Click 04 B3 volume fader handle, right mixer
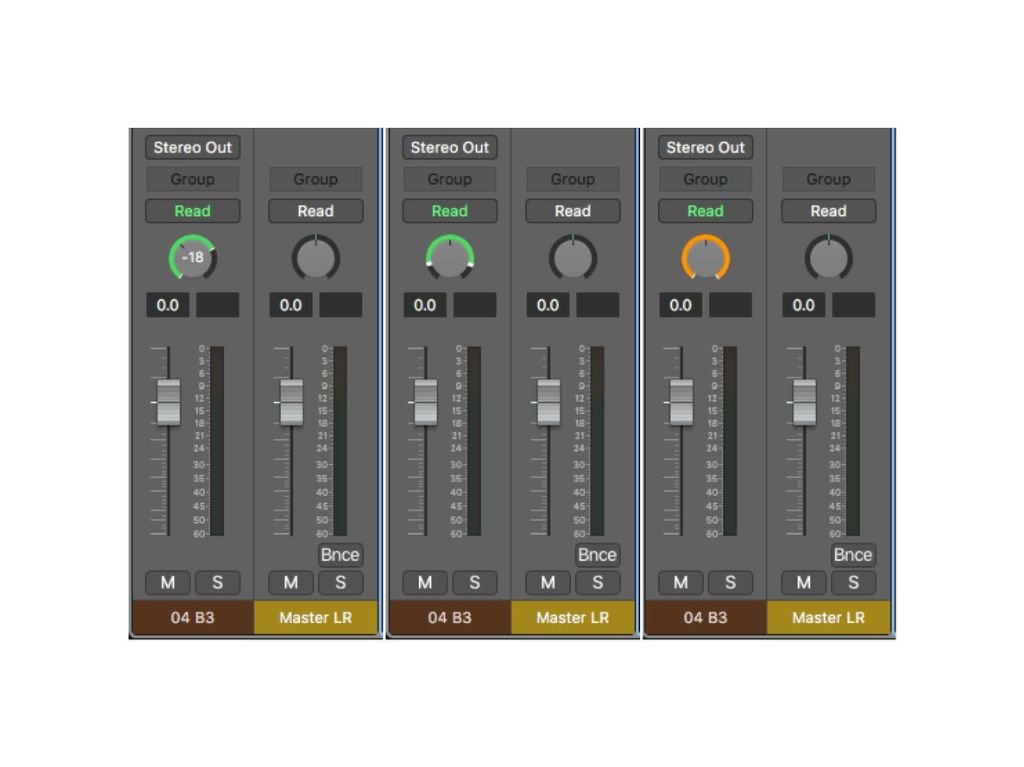1024x767 pixels. (x=681, y=402)
